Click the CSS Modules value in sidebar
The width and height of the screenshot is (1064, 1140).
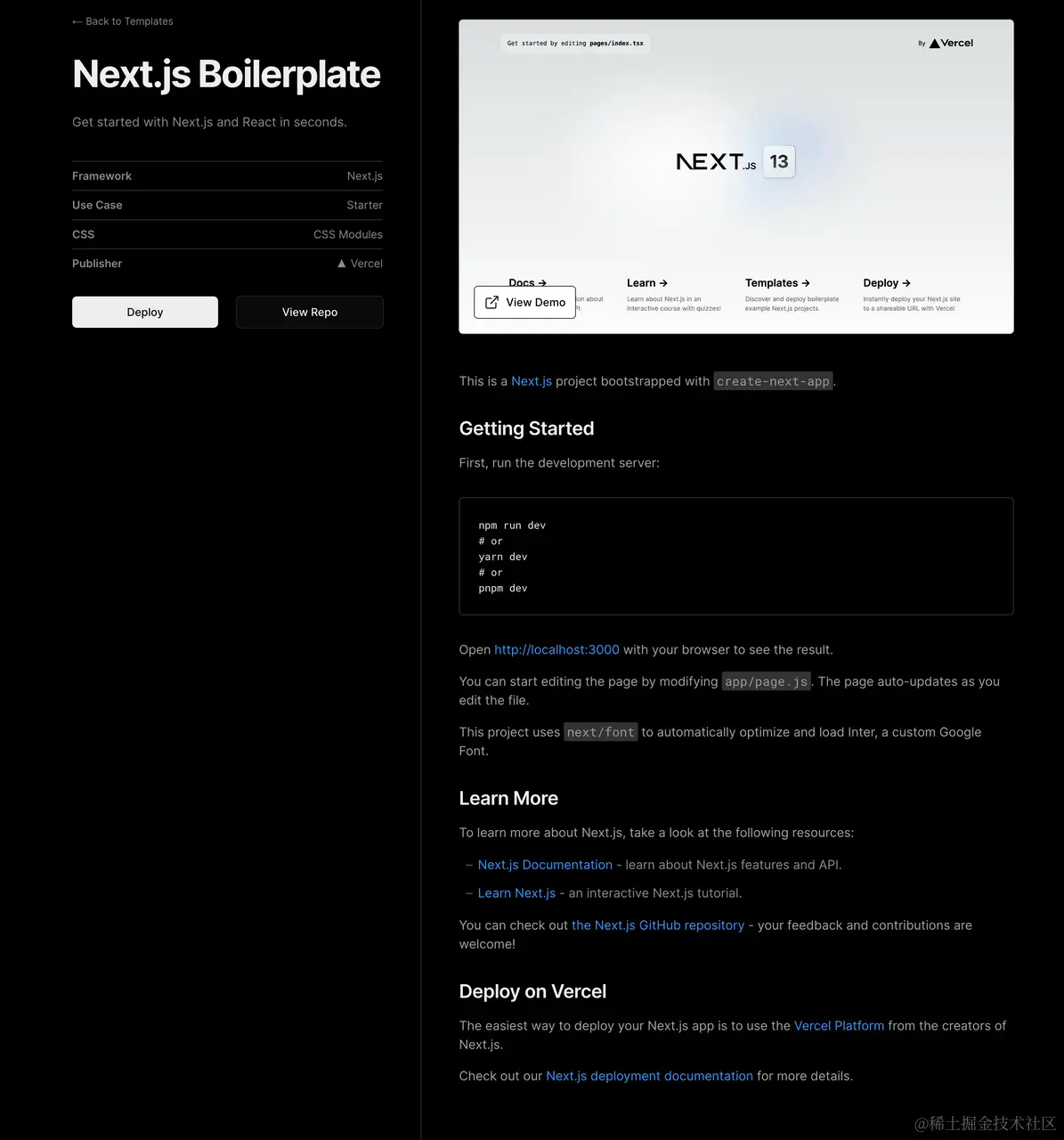click(x=348, y=234)
